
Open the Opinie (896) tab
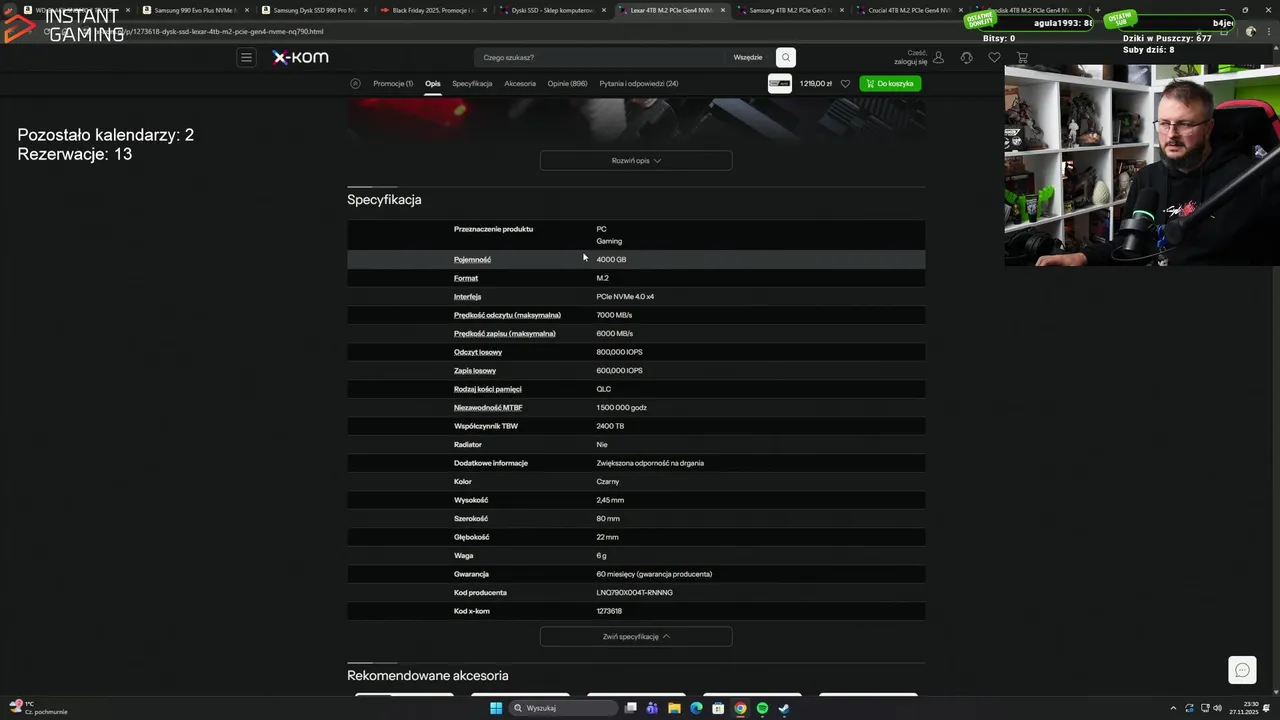tap(567, 83)
